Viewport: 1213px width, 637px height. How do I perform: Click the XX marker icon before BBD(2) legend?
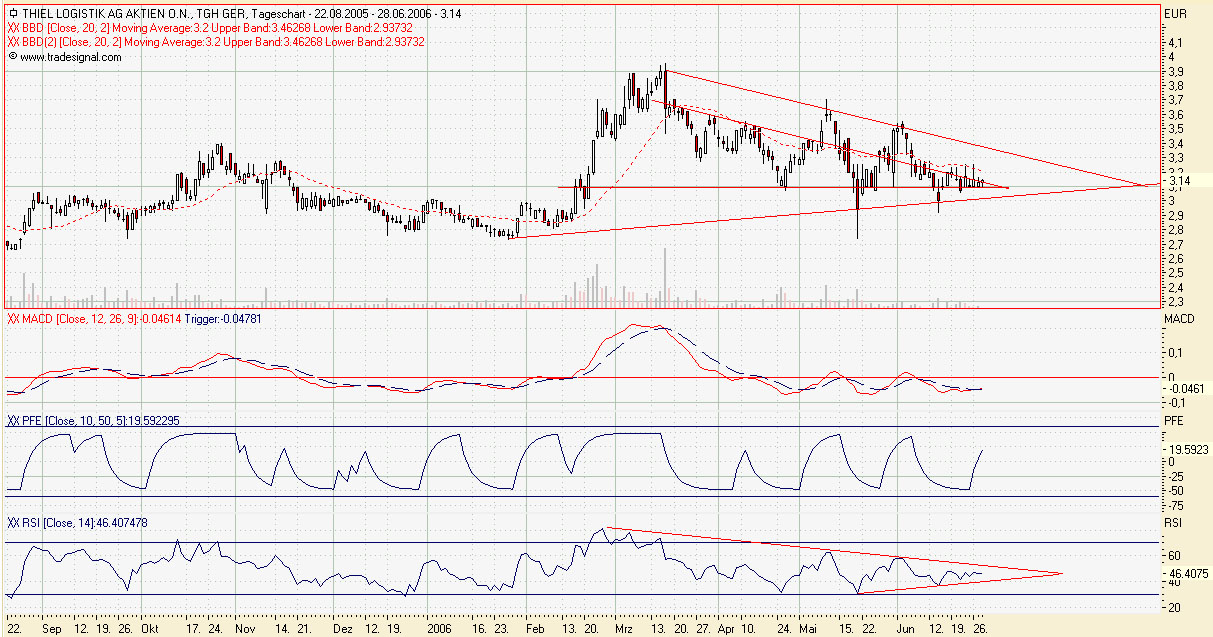click(x=12, y=43)
